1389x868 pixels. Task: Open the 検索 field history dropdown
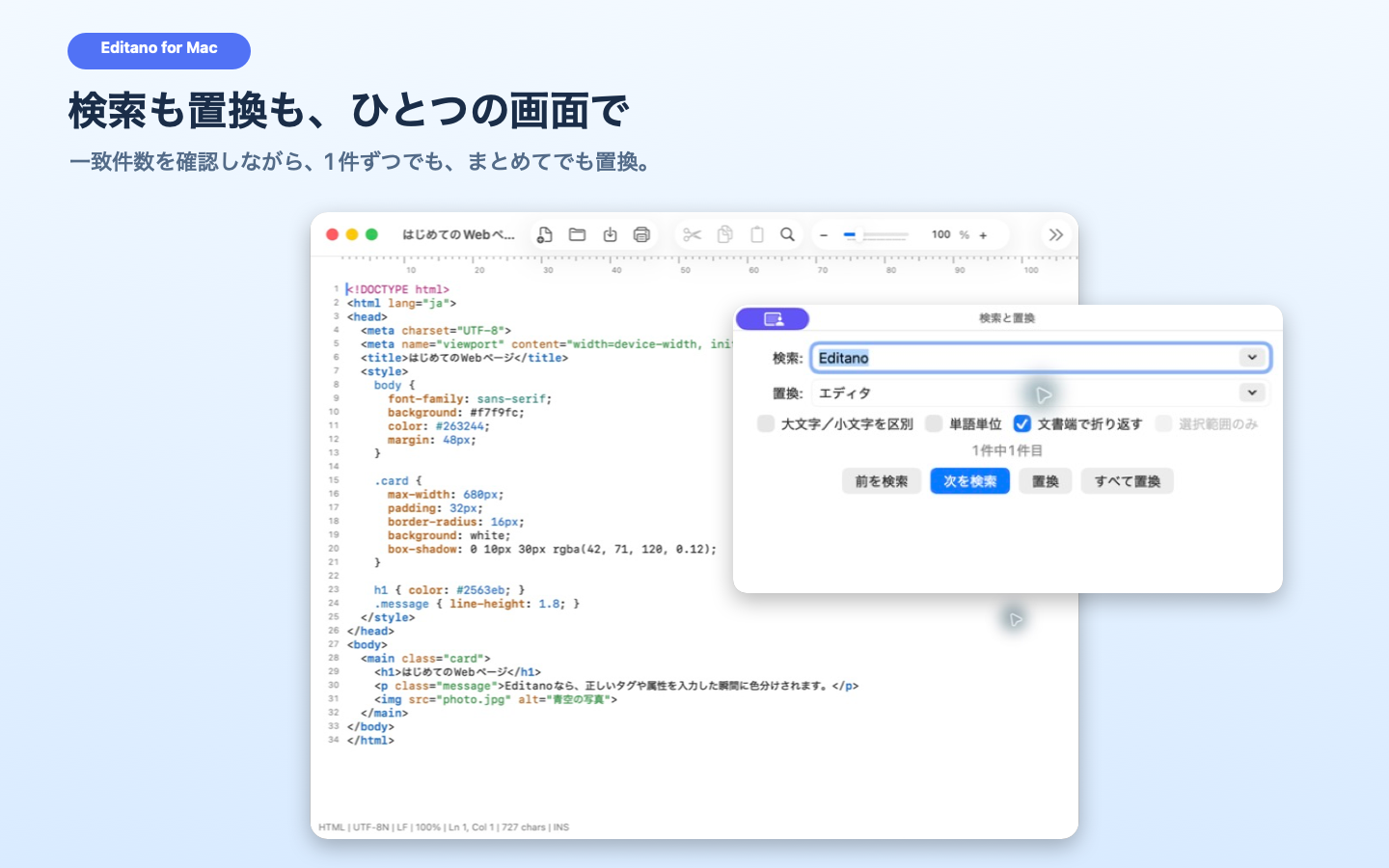coord(1252,358)
